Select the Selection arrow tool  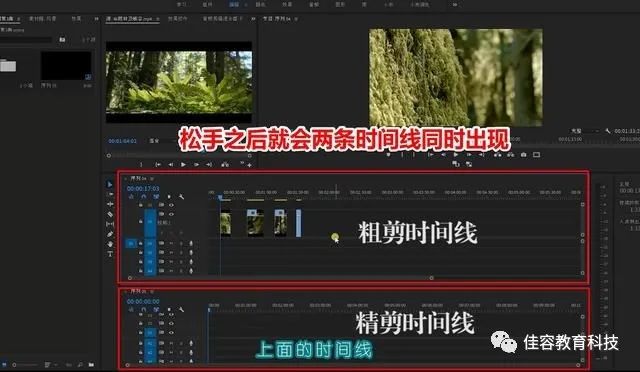tap(110, 185)
